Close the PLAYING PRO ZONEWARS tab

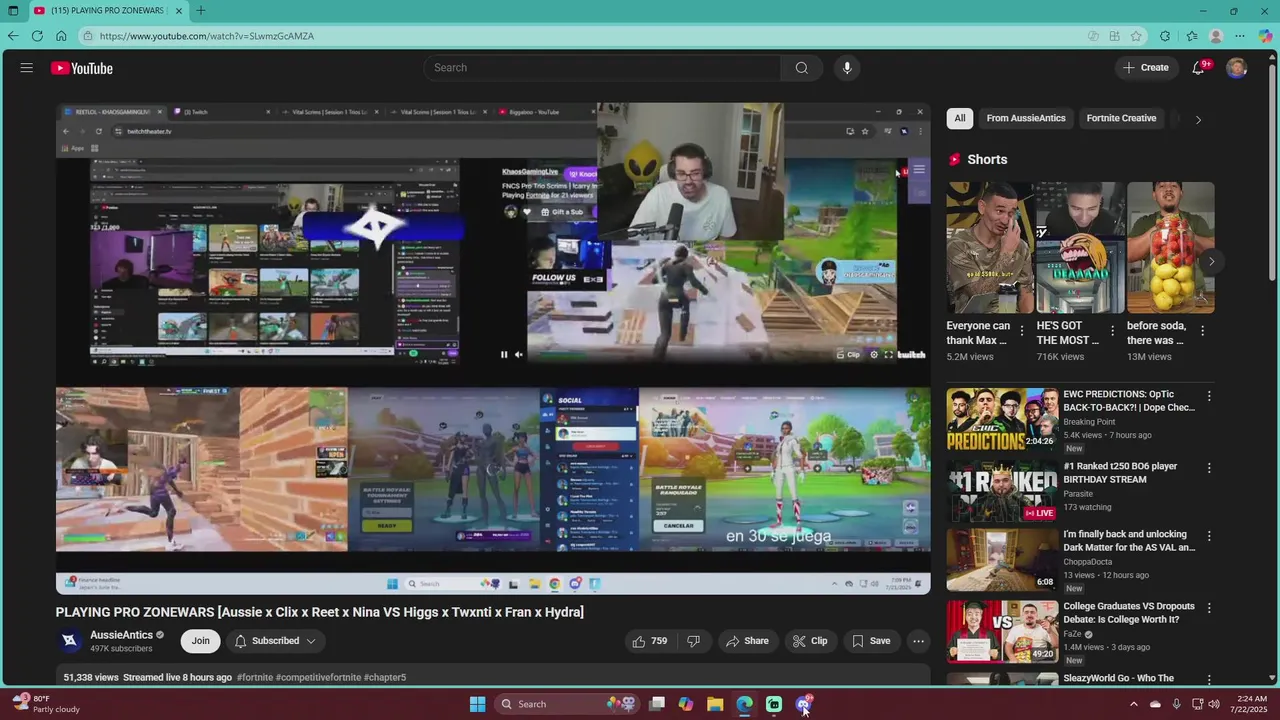pos(179,11)
